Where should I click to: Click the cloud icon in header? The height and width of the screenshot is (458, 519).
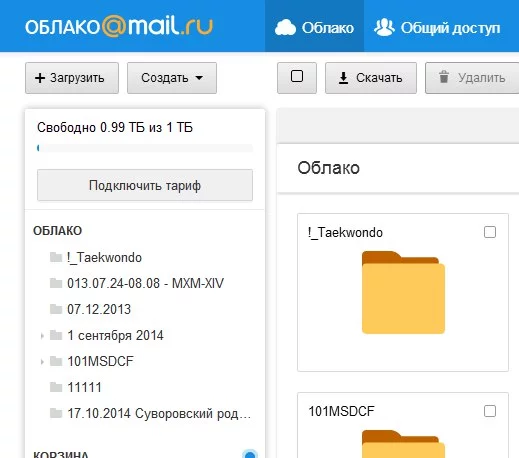point(285,27)
